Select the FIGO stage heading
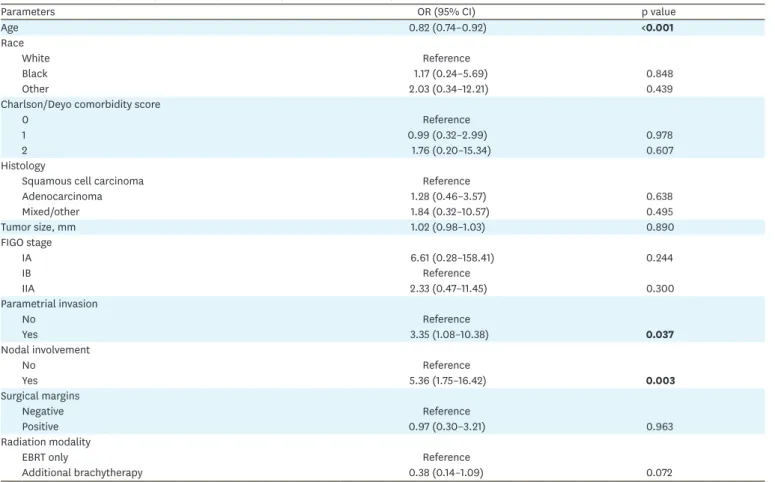 (x=26, y=242)
